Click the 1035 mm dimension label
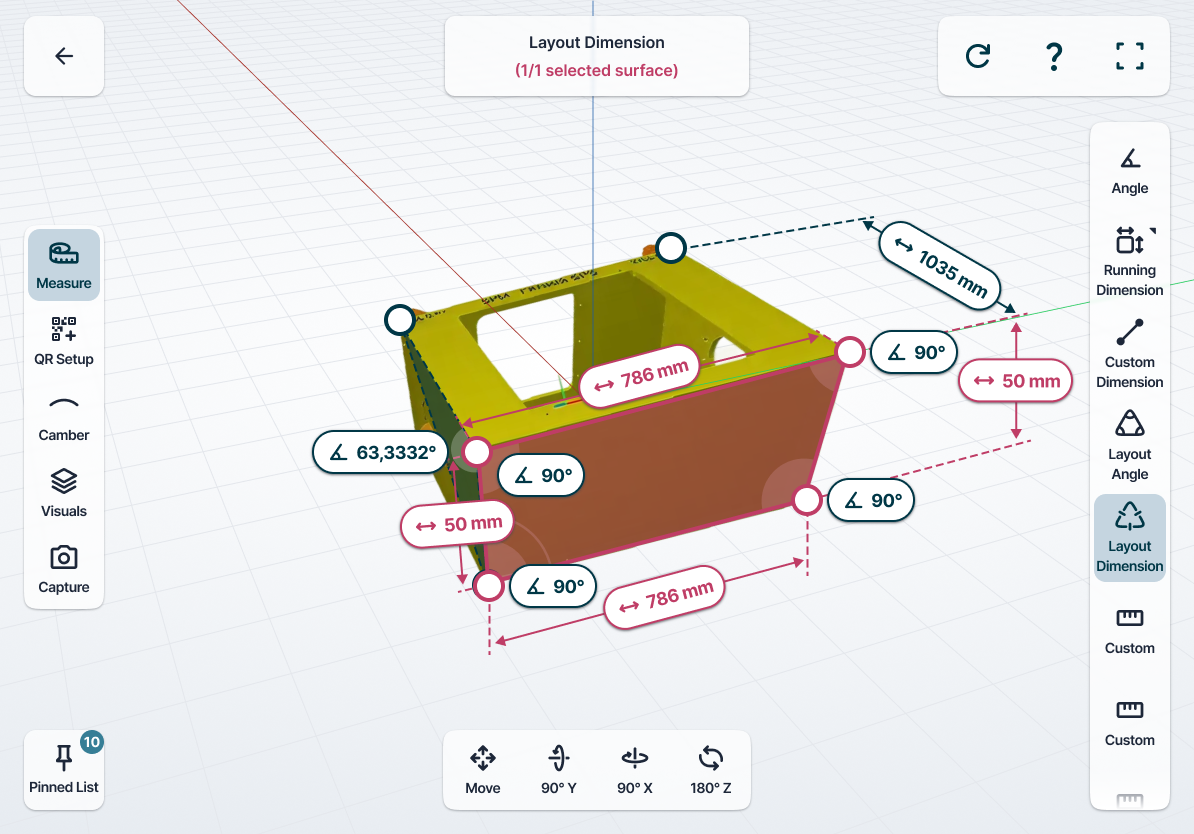 tap(939, 266)
